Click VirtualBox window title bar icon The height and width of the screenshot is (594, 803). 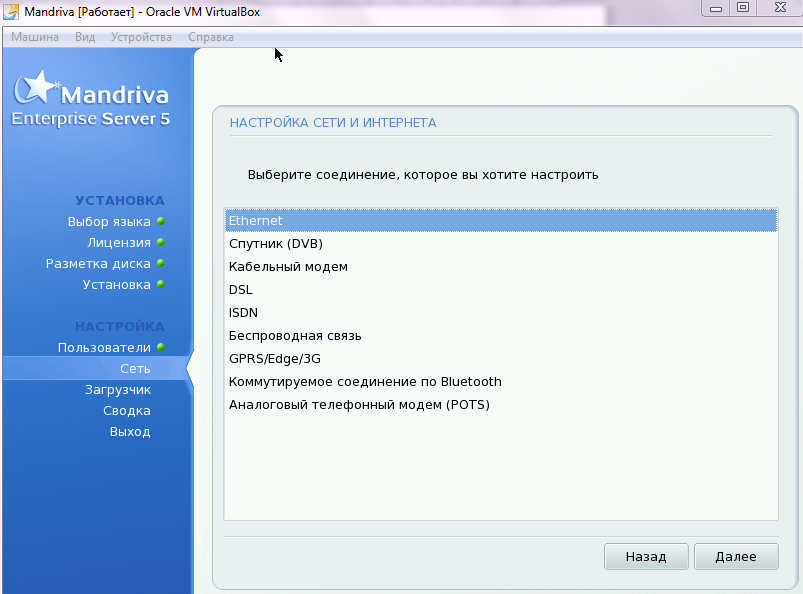pos(11,11)
